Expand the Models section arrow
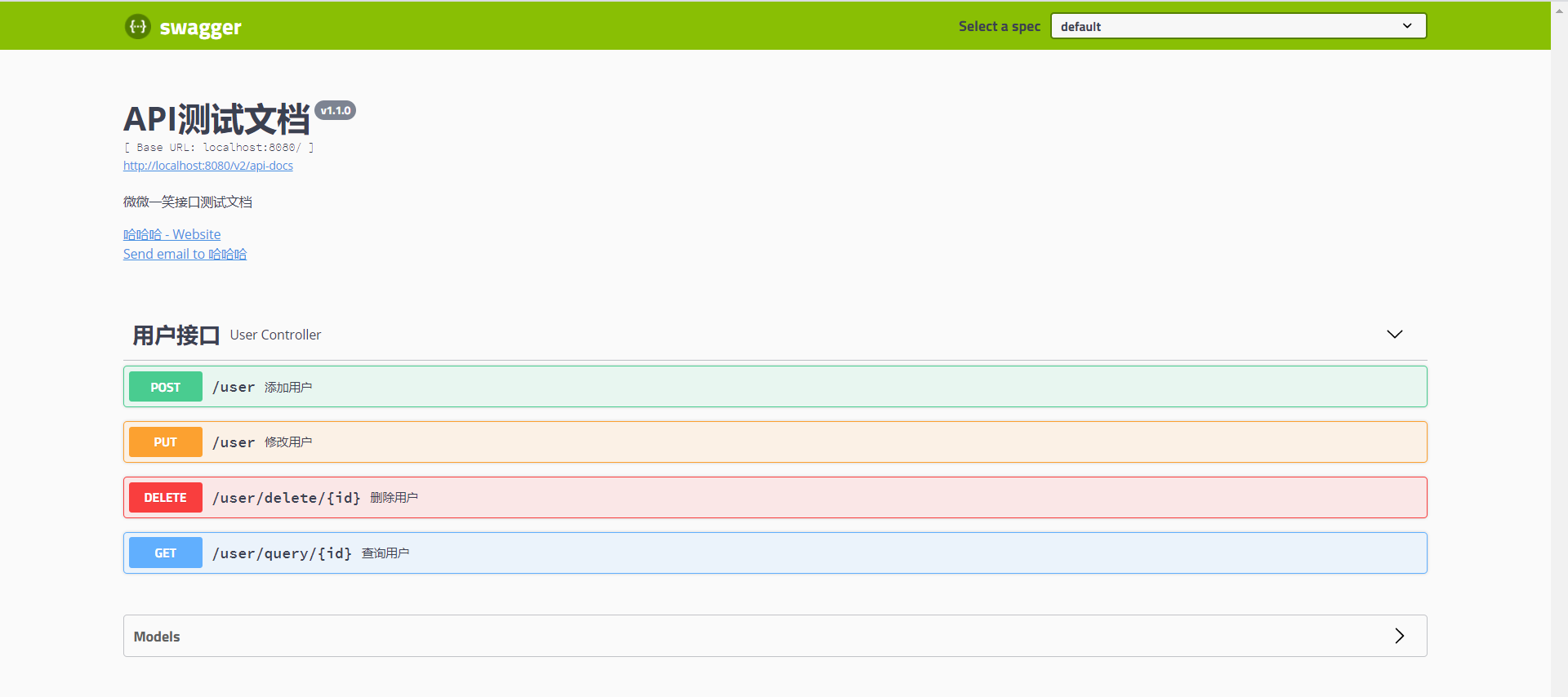This screenshot has width=1568, height=697. click(1400, 636)
